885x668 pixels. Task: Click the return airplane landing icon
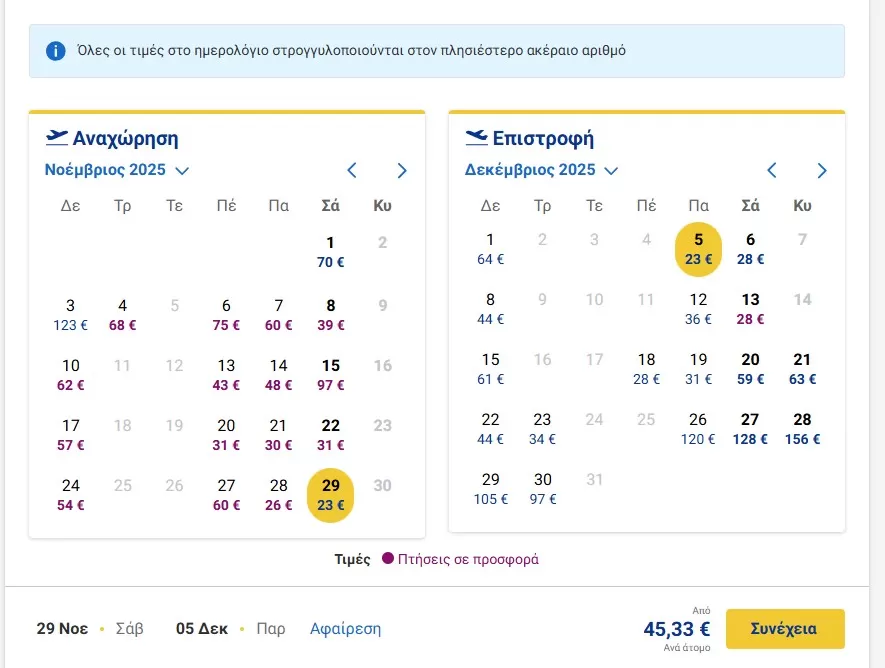click(477, 137)
